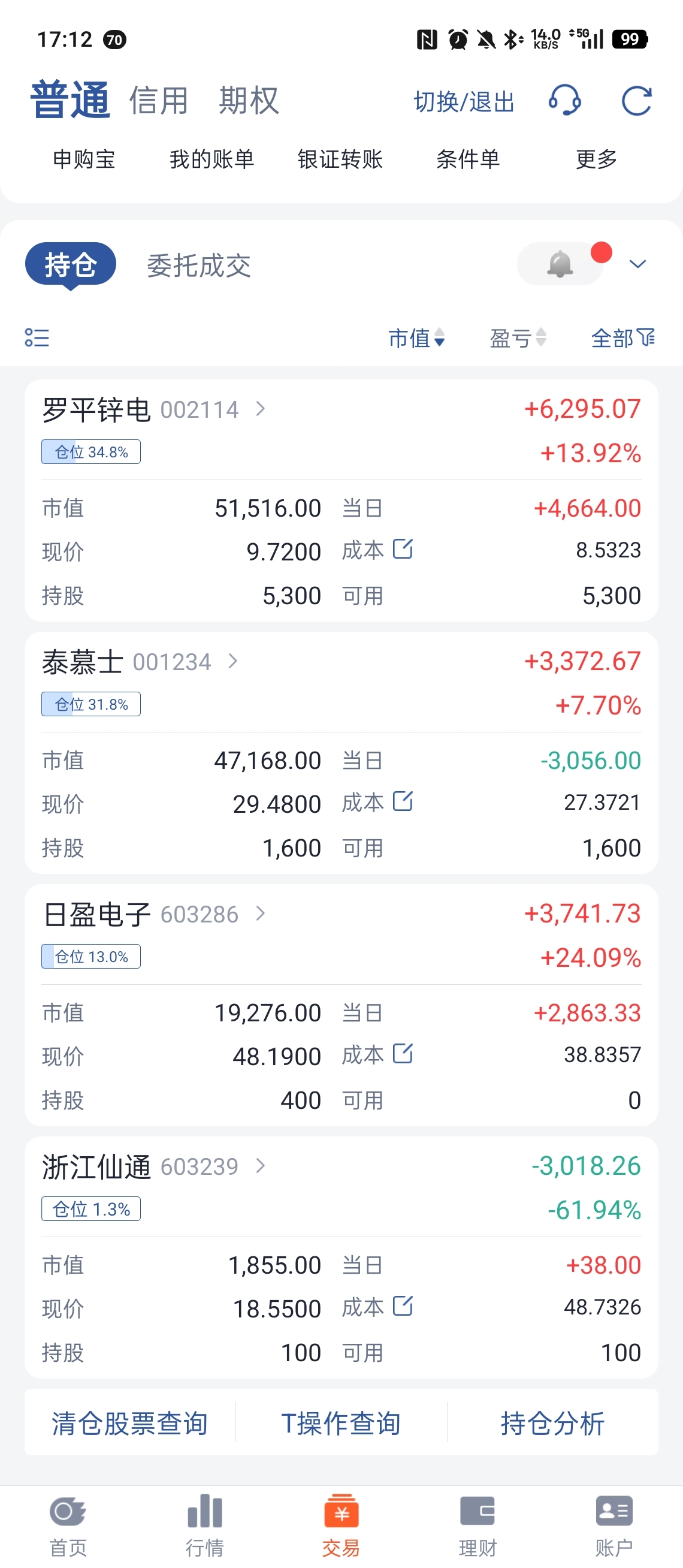Edit cost price for 罗平锌电
The width and height of the screenshot is (683, 1568).
(403, 549)
